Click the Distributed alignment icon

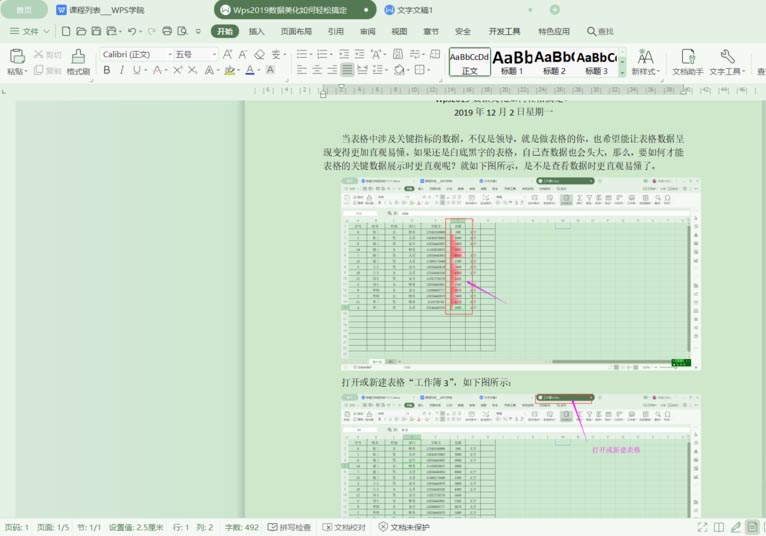click(362, 70)
